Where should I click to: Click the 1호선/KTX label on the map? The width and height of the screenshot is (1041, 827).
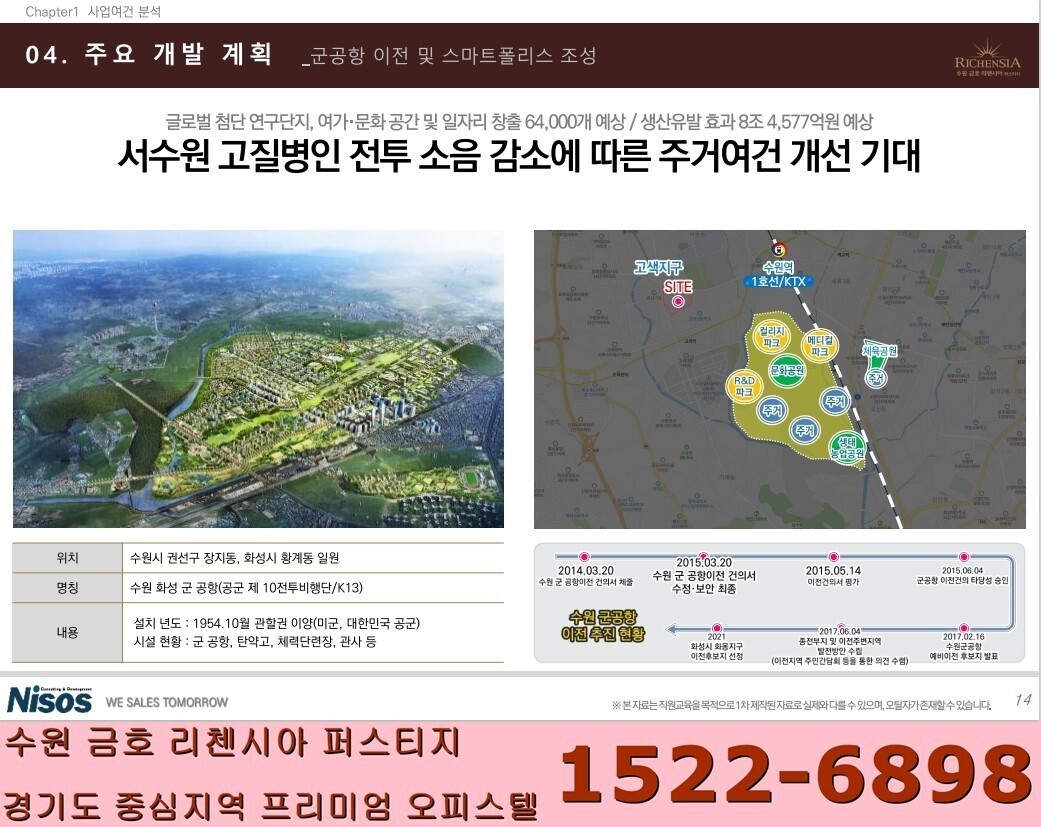[777, 281]
